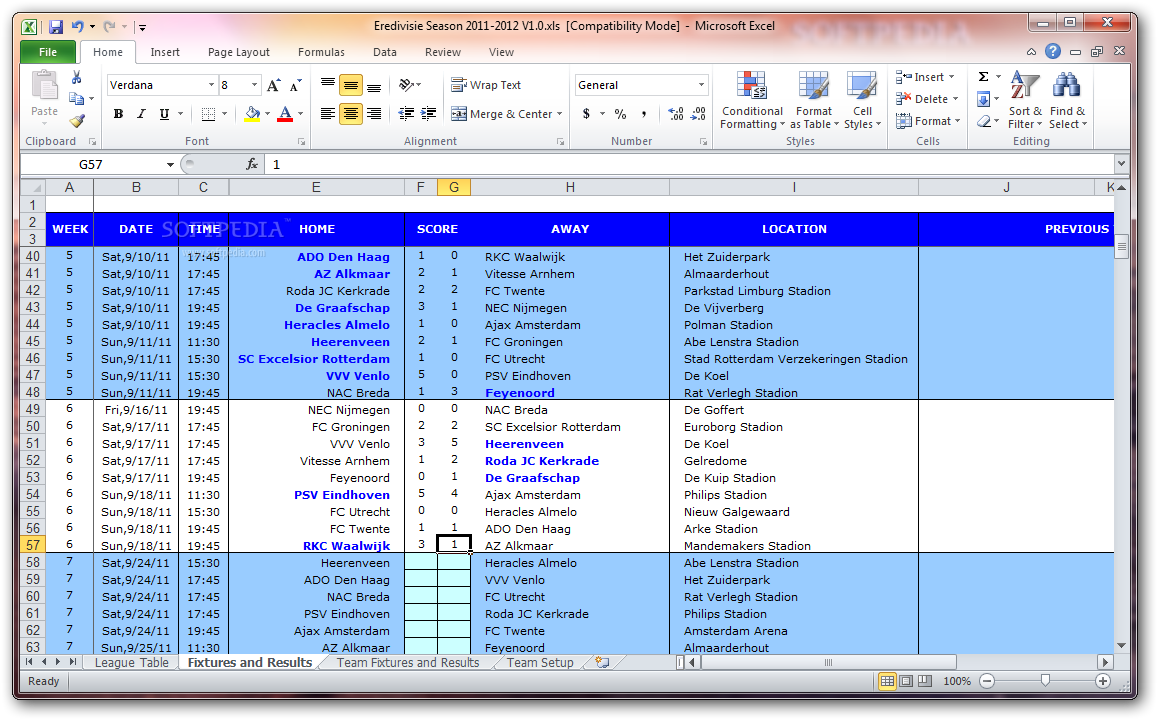Open the Verdana font name dropdown
This screenshot has width=1158, height=720.
tap(210, 85)
